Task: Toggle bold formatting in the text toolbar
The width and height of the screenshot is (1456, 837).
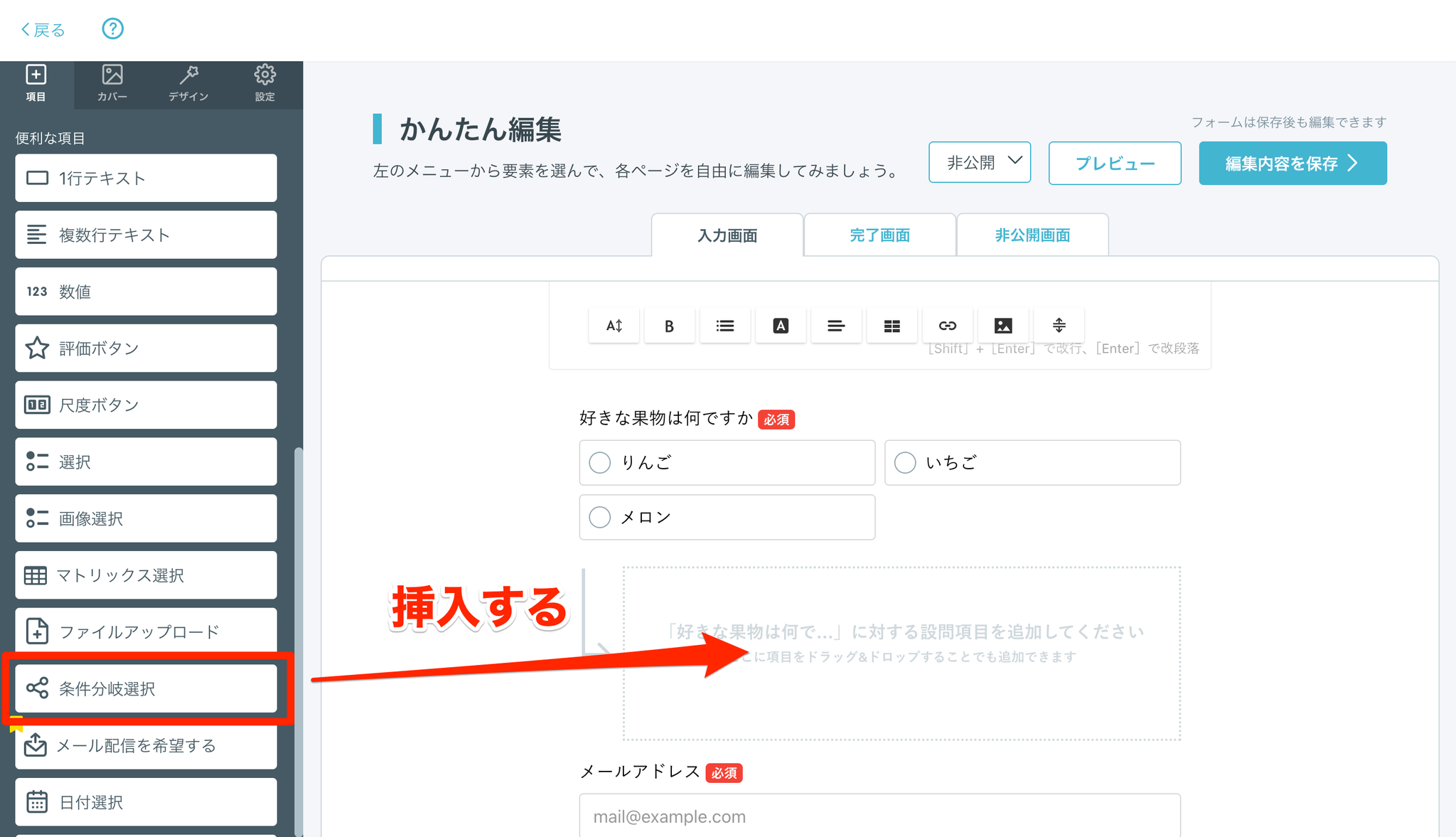Action: click(669, 326)
